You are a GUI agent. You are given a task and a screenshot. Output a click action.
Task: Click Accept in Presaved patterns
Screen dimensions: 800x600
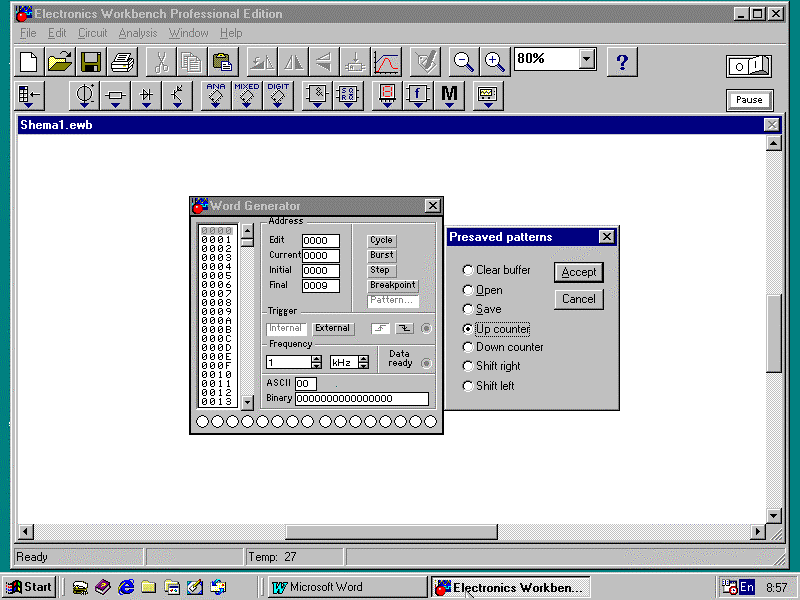(x=579, y=272)
